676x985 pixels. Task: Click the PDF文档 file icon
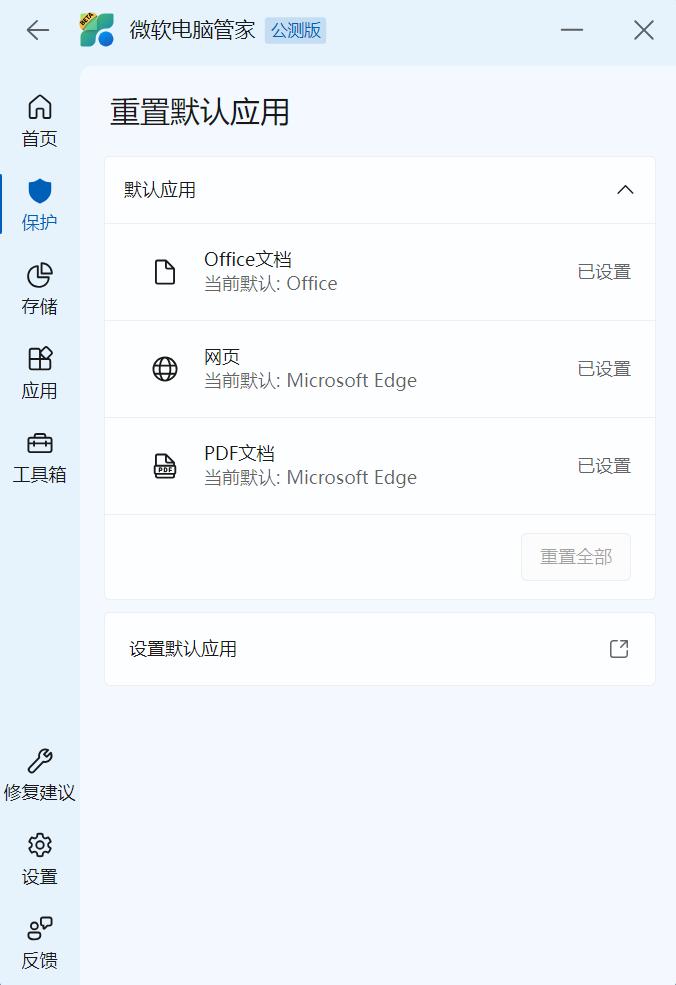(164, 465)
